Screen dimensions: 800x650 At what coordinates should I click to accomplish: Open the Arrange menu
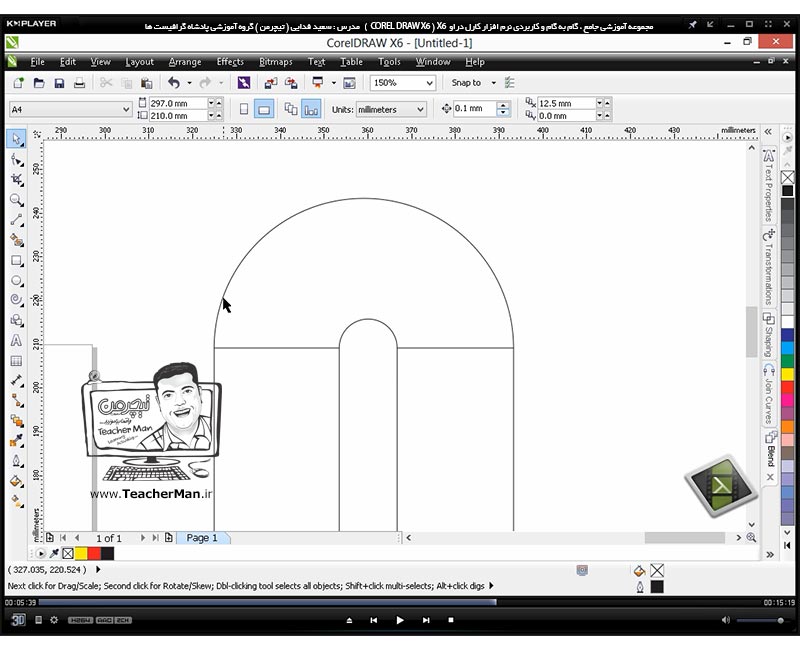[185, 62]
